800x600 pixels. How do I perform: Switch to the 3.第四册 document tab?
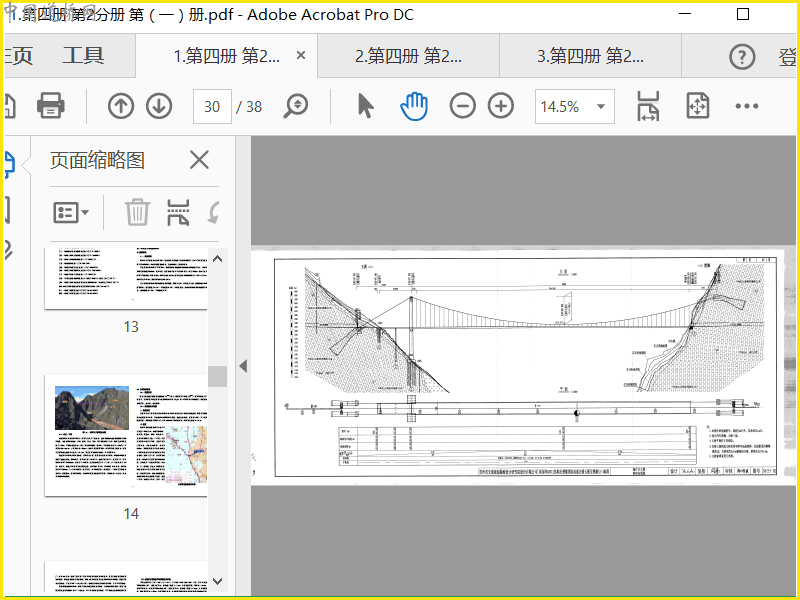[x=590, y=56]
